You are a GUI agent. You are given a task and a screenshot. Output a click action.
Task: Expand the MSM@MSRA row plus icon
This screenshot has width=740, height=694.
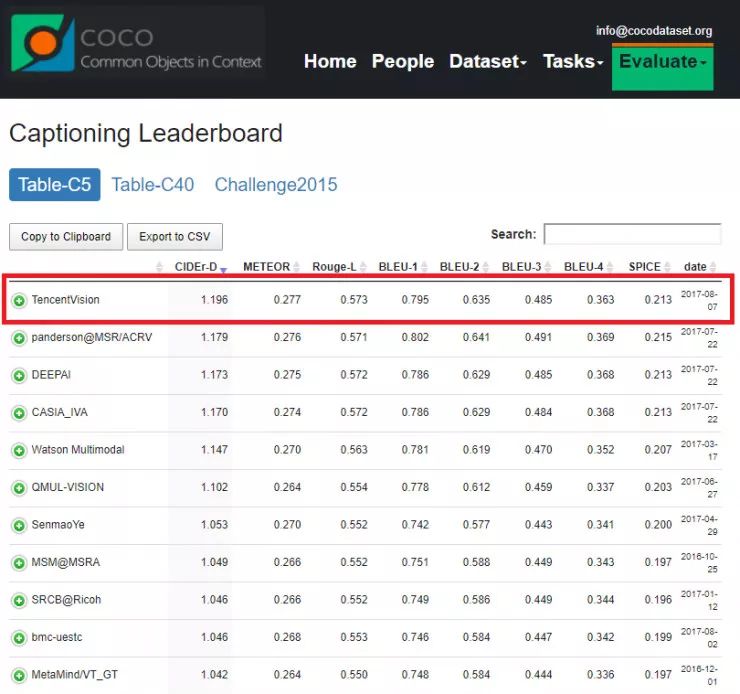point(19,563)
